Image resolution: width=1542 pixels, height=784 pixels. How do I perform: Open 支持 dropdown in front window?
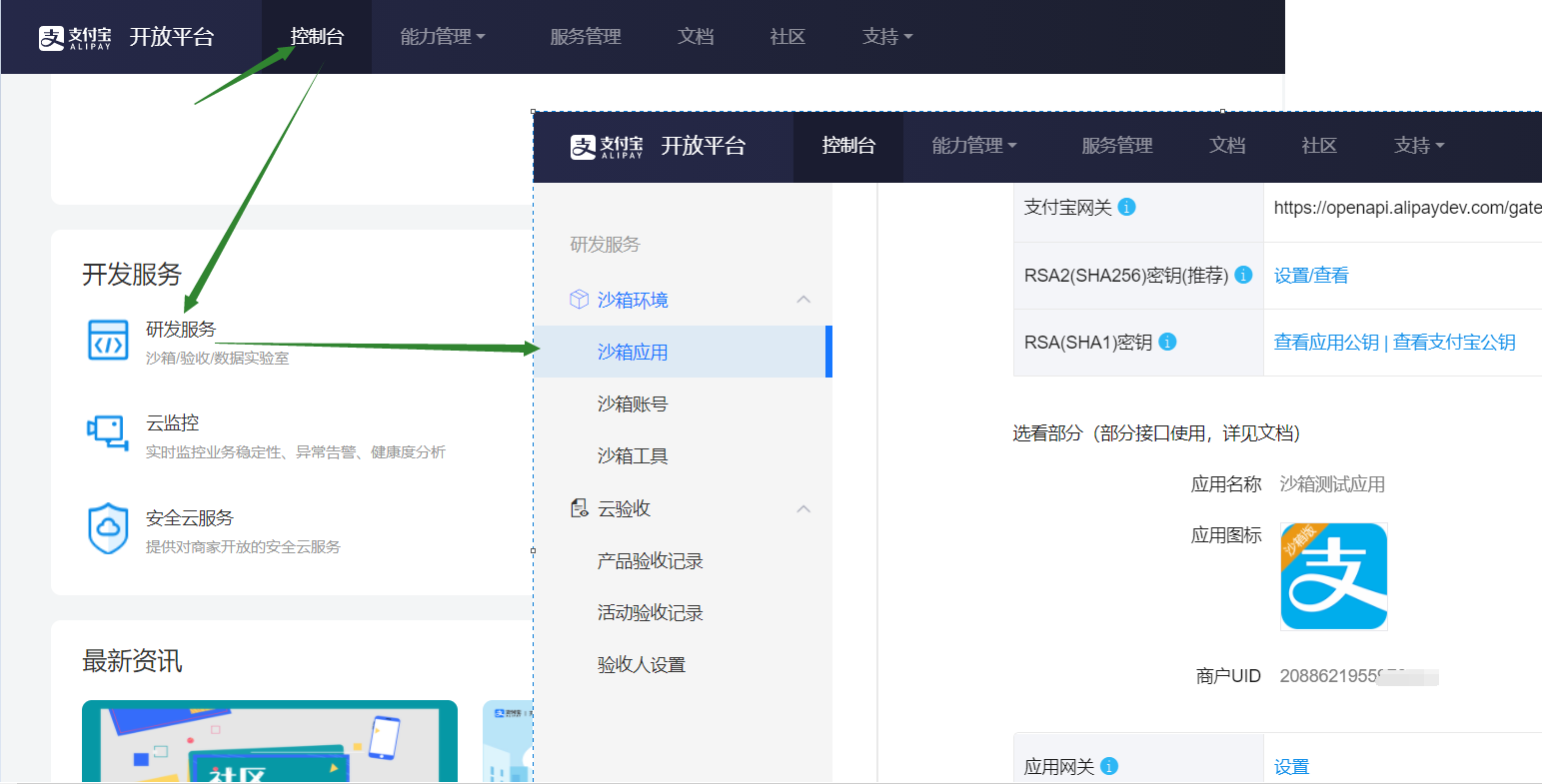[1419, 146]
